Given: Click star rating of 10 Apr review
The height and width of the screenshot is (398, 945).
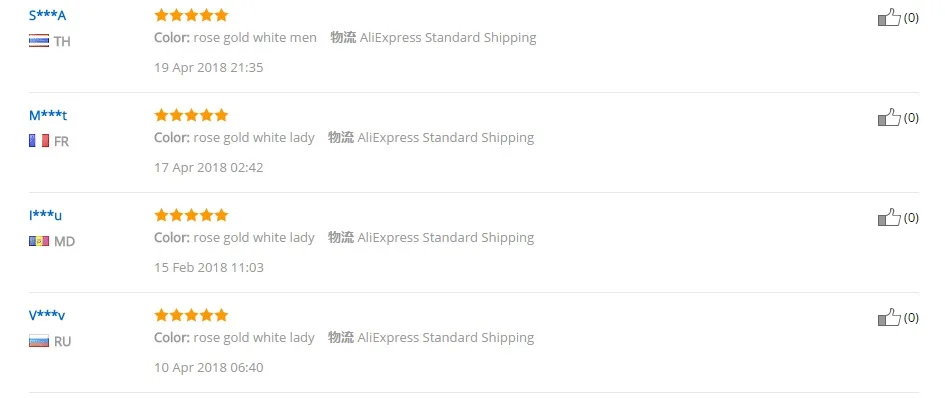Looking at the screenshot, I should [x=191, y=315].
